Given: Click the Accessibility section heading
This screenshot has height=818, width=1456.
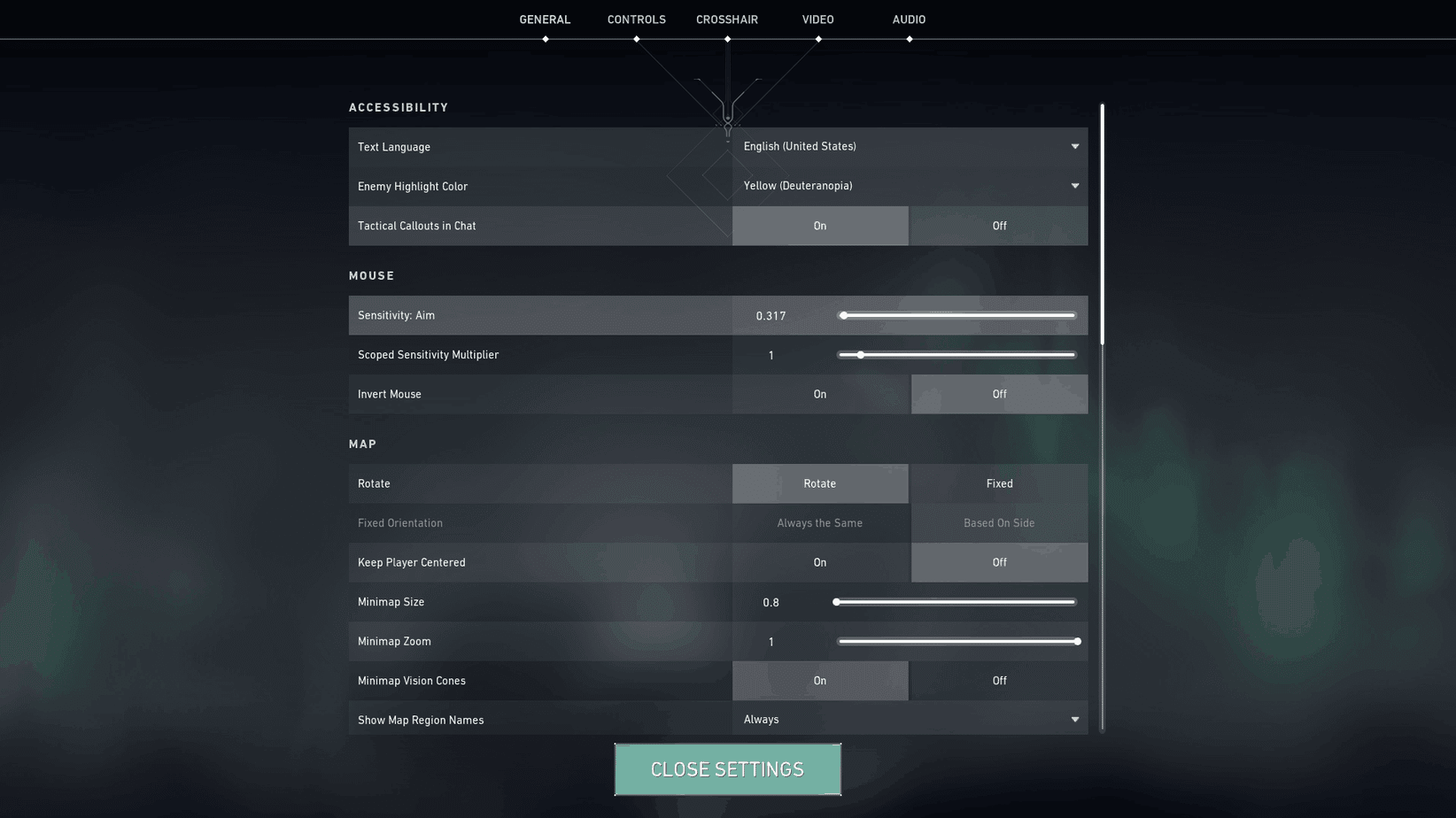Looking at the screenshot, I should click(x=399, y=107).
